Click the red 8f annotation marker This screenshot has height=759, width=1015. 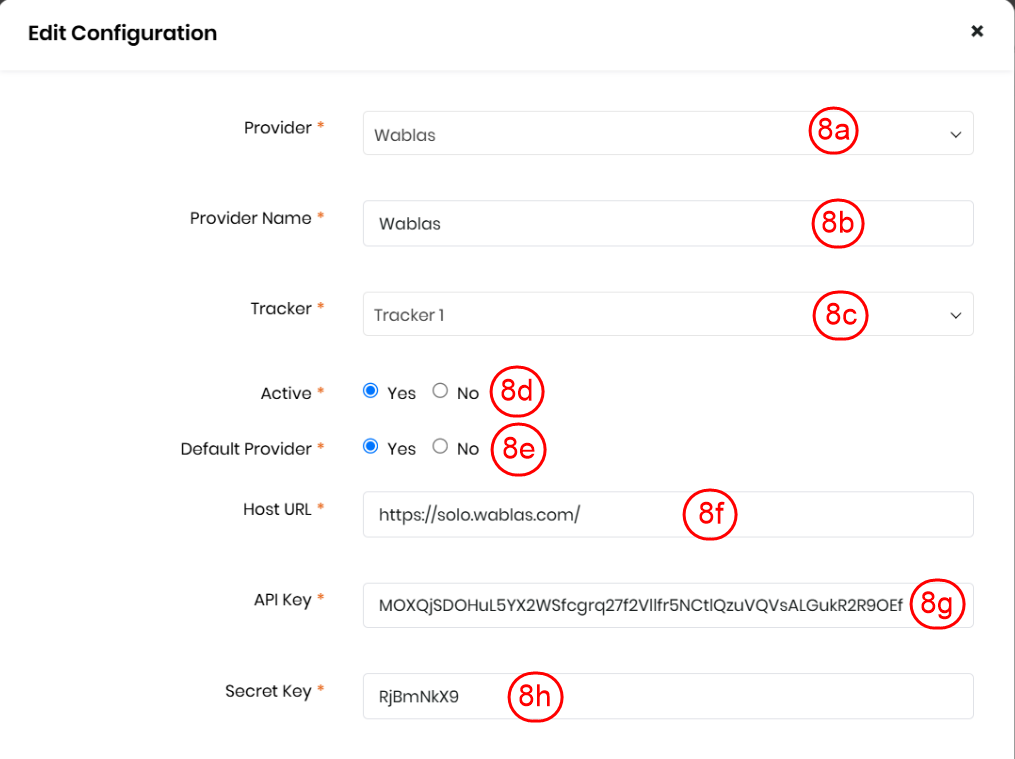point(710,514)
